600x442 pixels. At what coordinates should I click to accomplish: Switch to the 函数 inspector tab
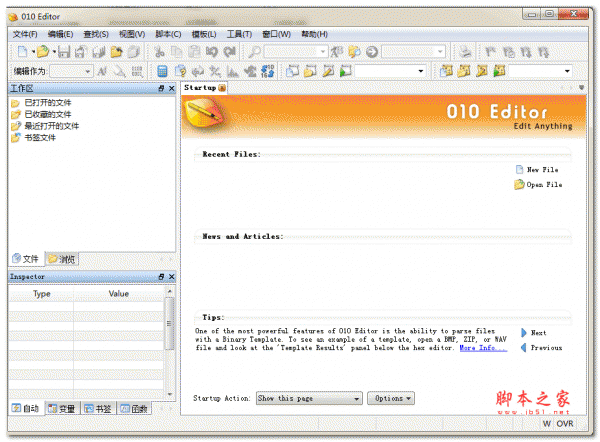tap(134, 409)
